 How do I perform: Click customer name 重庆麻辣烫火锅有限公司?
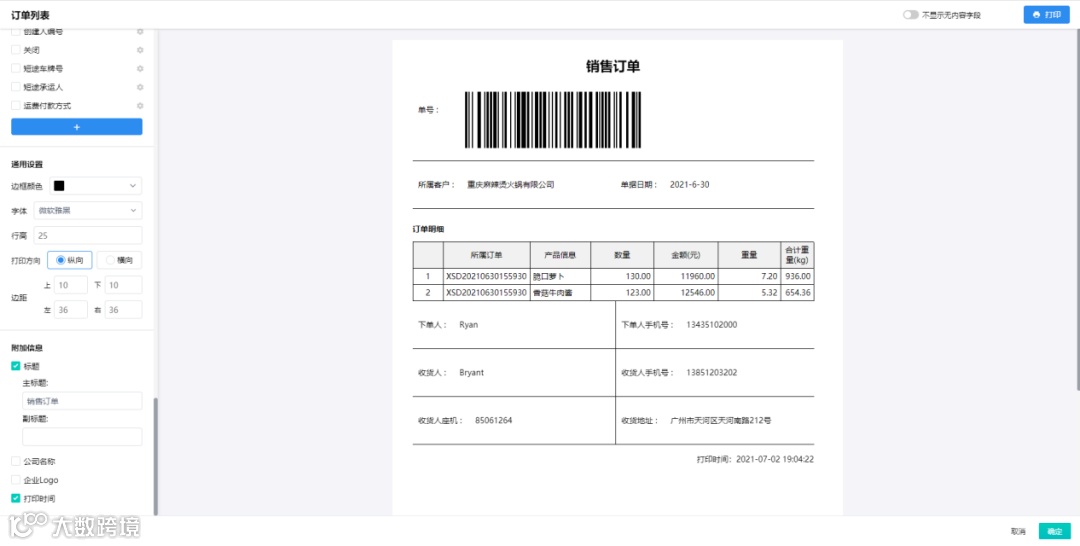pyautogui.click(x=510, y=185)
